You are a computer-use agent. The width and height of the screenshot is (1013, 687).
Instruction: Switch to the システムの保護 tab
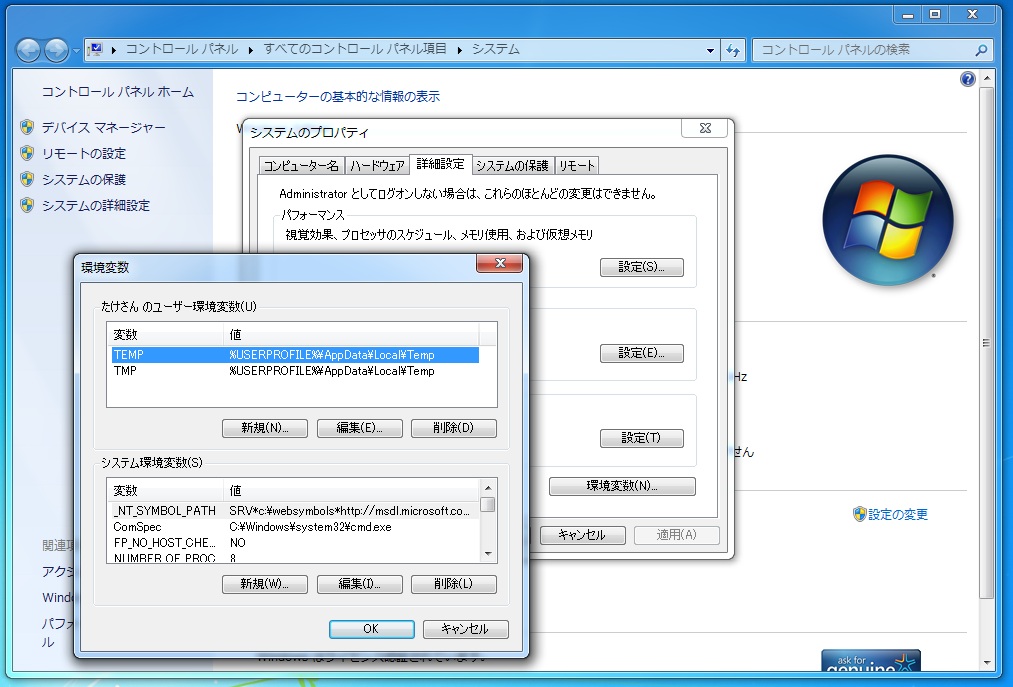click(511, 166)
